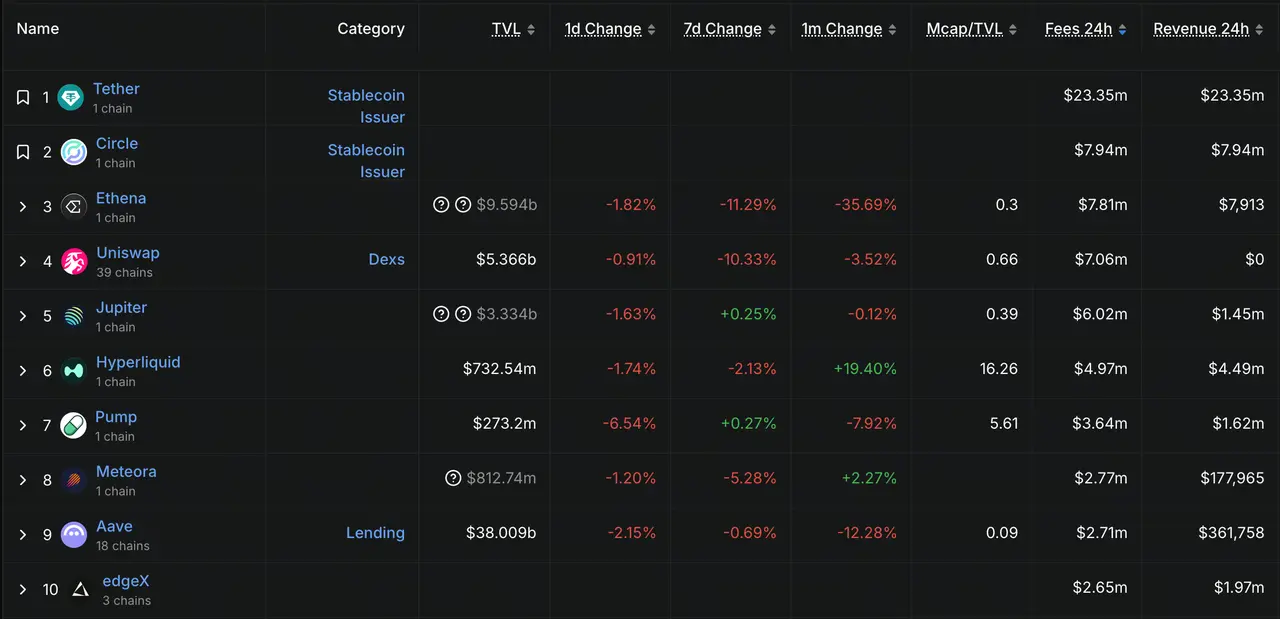The width and height of the screenshot is (1280, 619).
Task: Open the Lending category link for Aave
Action: [375, 532]
